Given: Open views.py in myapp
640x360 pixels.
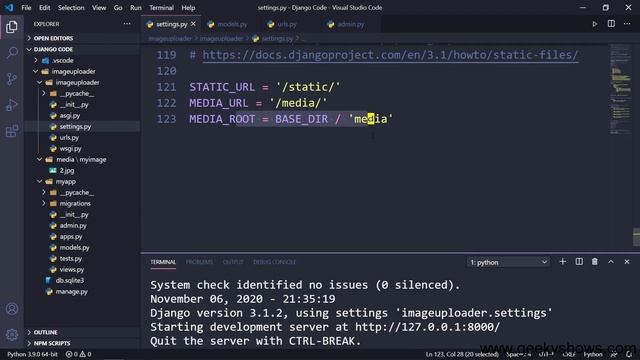Looking at the screenshot, I should click(x=72, y=269).
